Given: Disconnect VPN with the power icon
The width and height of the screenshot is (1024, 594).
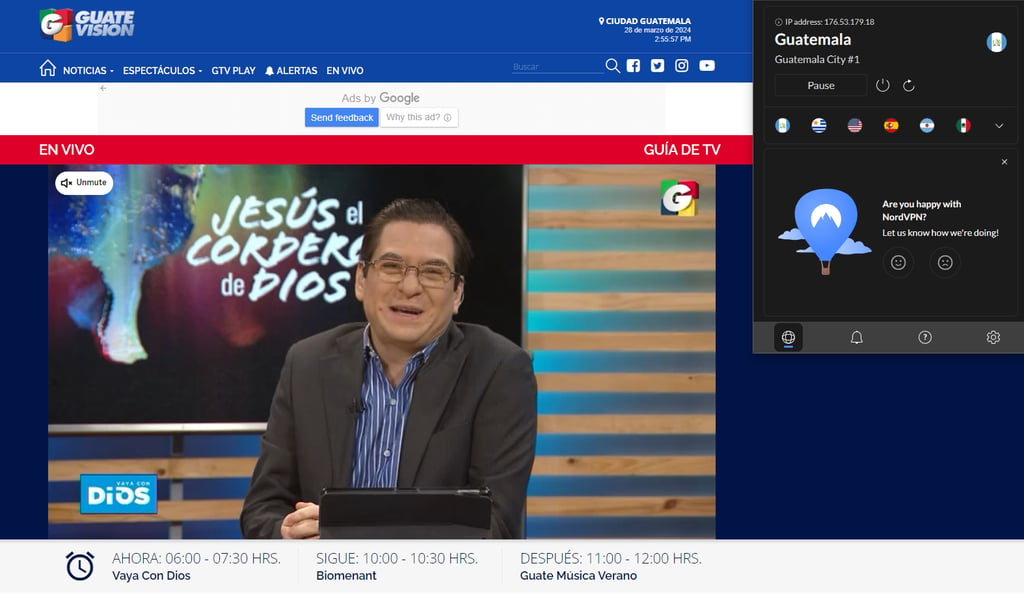Looking at the screenshot, I should (x=882, y=86).
